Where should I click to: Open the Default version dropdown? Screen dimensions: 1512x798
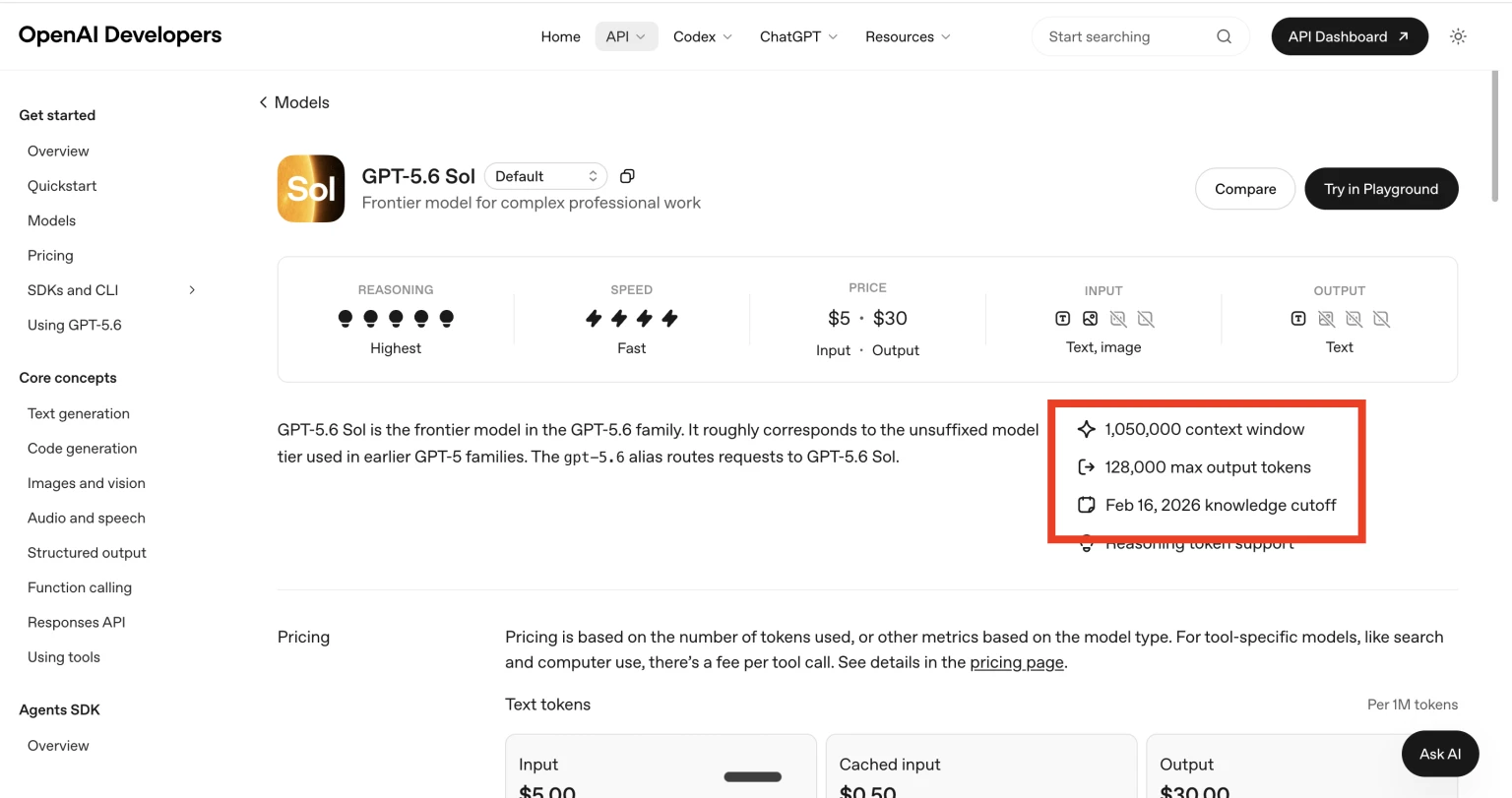[x=545, y=176]
